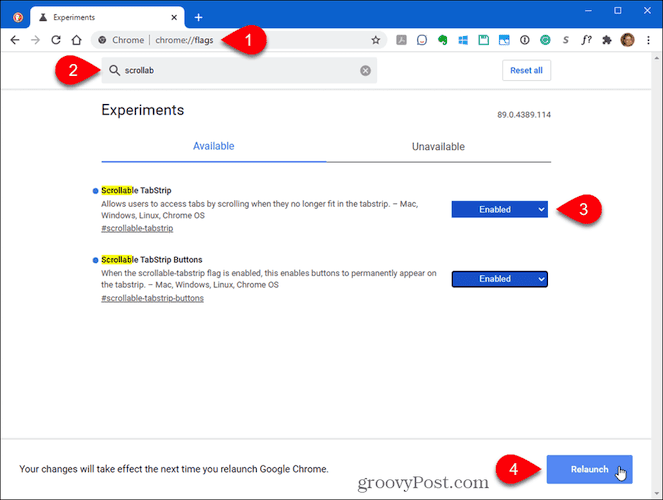Switch to the Unavailable tab

(x=438, y=147)
